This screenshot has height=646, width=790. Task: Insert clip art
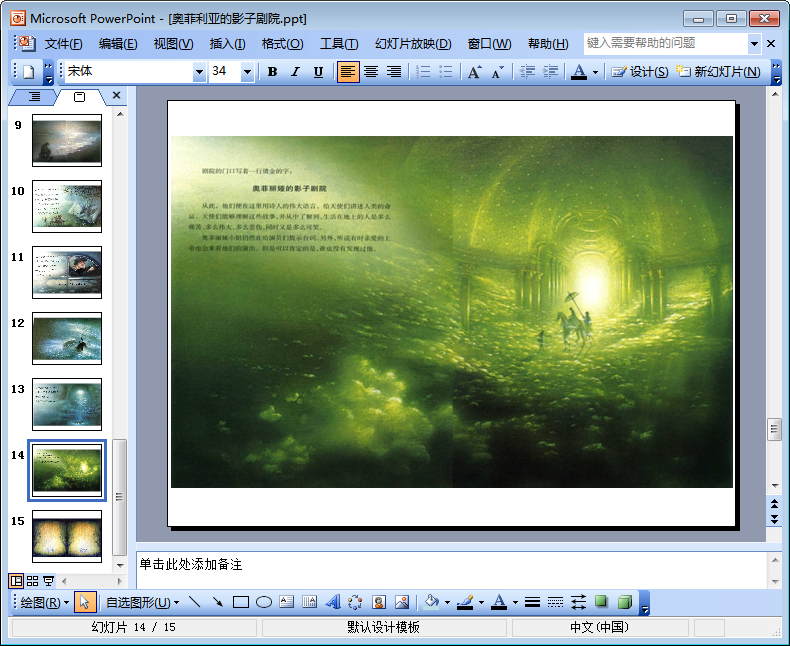tap(379, 602)
